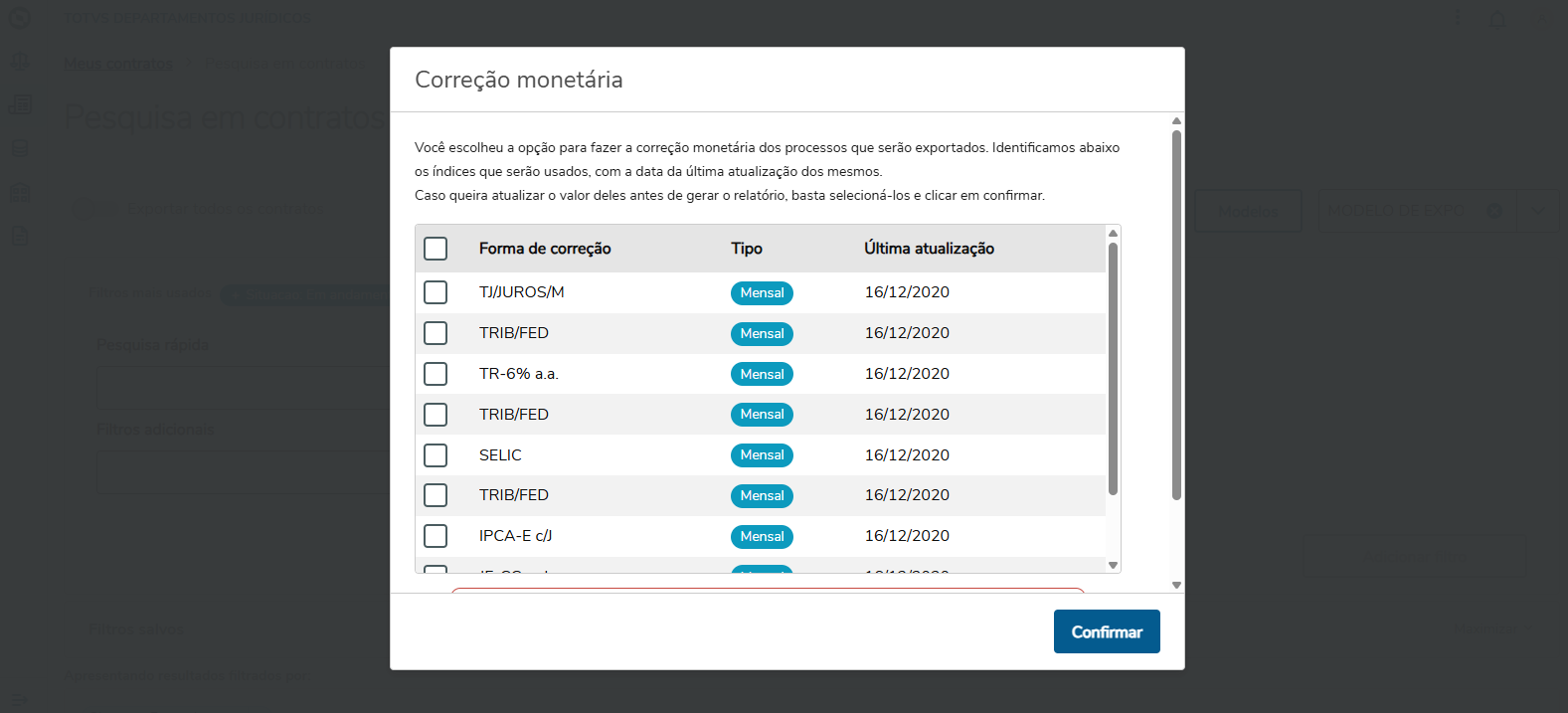Check the select-all checkbox in table header
Image resolution: width=1568 pixels, height=713 pixels.
436,249
